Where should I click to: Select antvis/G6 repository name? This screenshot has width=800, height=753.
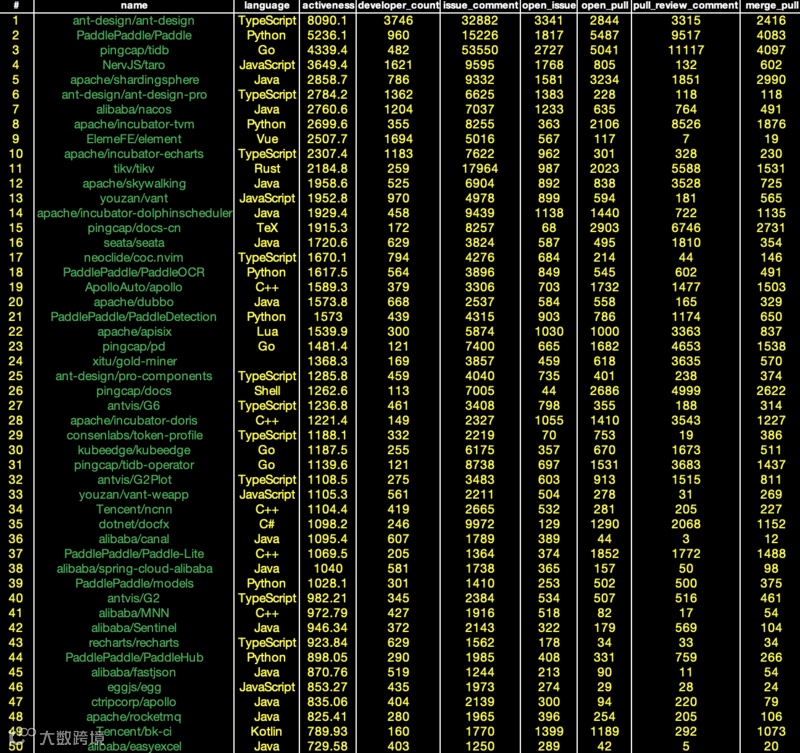[134, 406]
